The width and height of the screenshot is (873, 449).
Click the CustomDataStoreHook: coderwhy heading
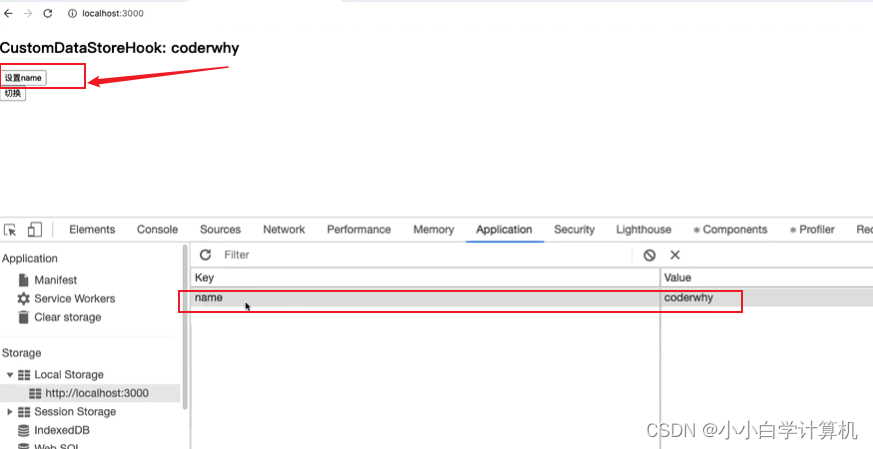[120, 48]
